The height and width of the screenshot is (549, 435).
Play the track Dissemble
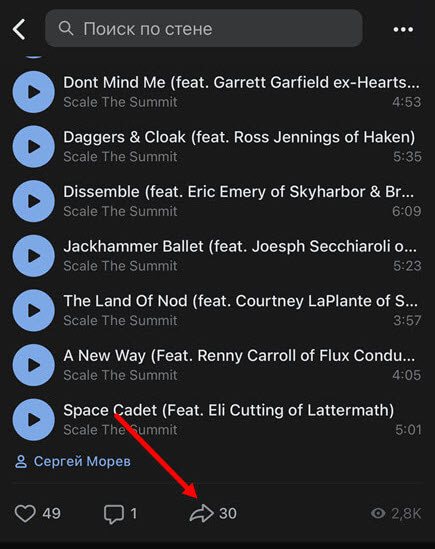point(34,201)
